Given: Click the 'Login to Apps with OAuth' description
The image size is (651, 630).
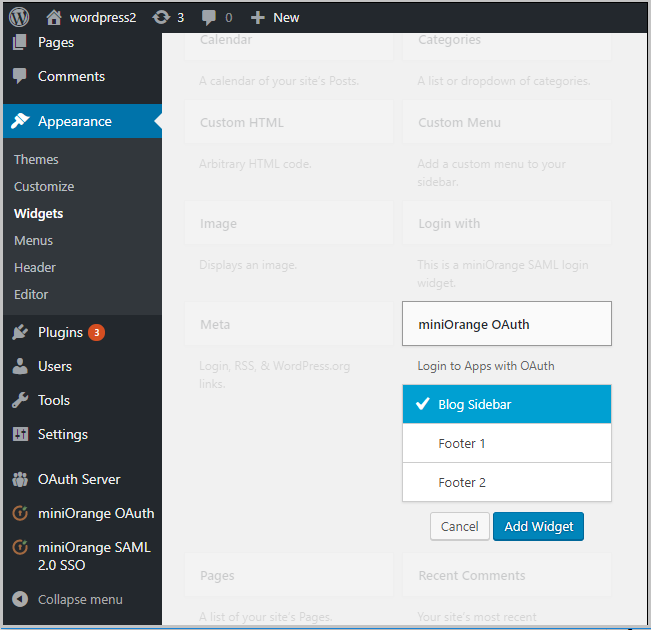Looking at the screenshot, I should [x=486, y=366].
